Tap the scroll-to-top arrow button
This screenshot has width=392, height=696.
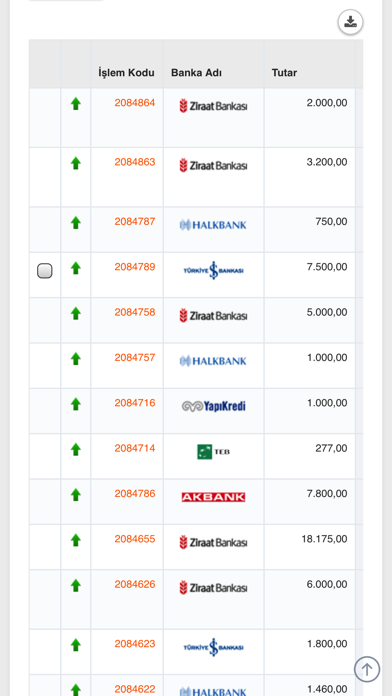pos(367,669)
